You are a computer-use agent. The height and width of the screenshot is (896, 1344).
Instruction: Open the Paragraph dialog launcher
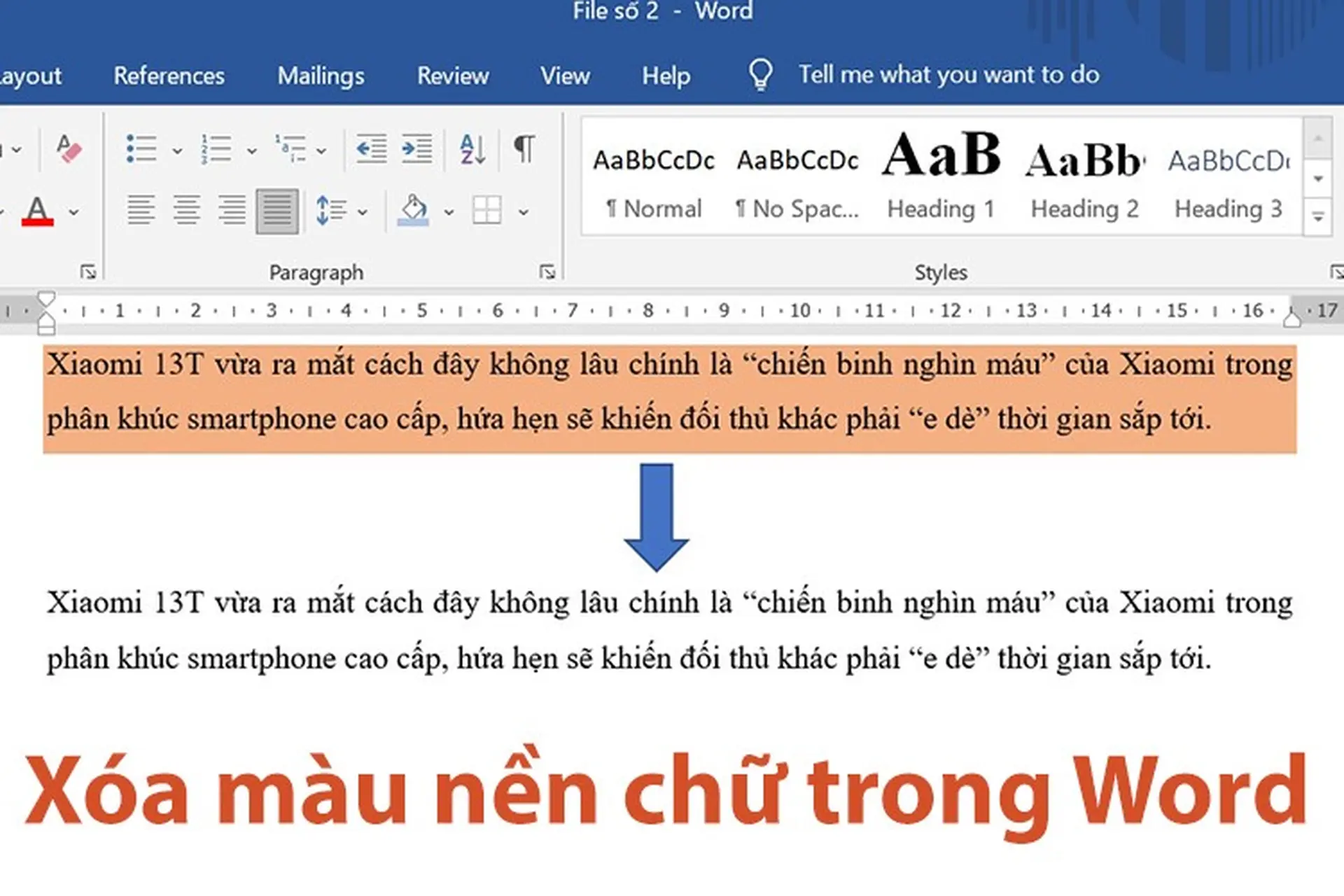(x=548, y=272)
